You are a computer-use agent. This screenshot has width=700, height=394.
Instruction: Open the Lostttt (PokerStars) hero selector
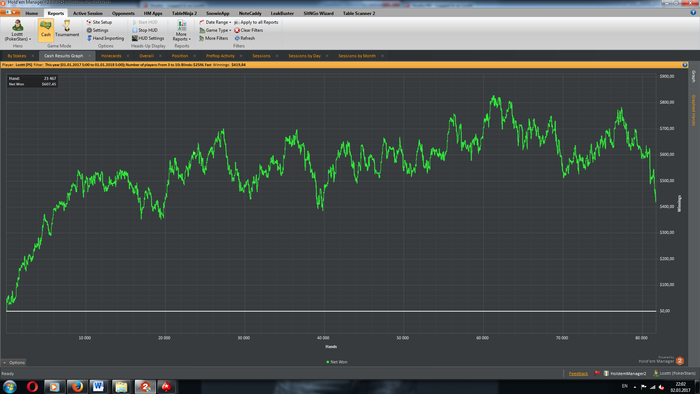(17, 30)
